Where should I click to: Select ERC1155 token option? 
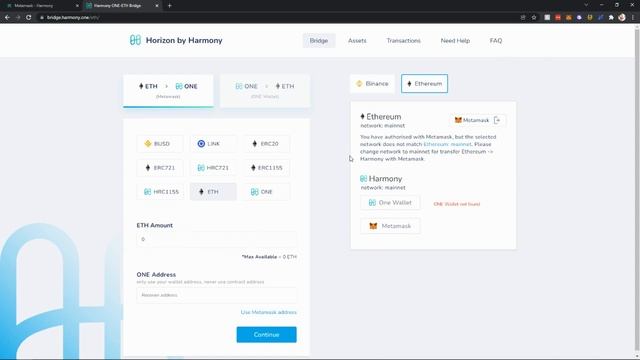coord(267,168)
